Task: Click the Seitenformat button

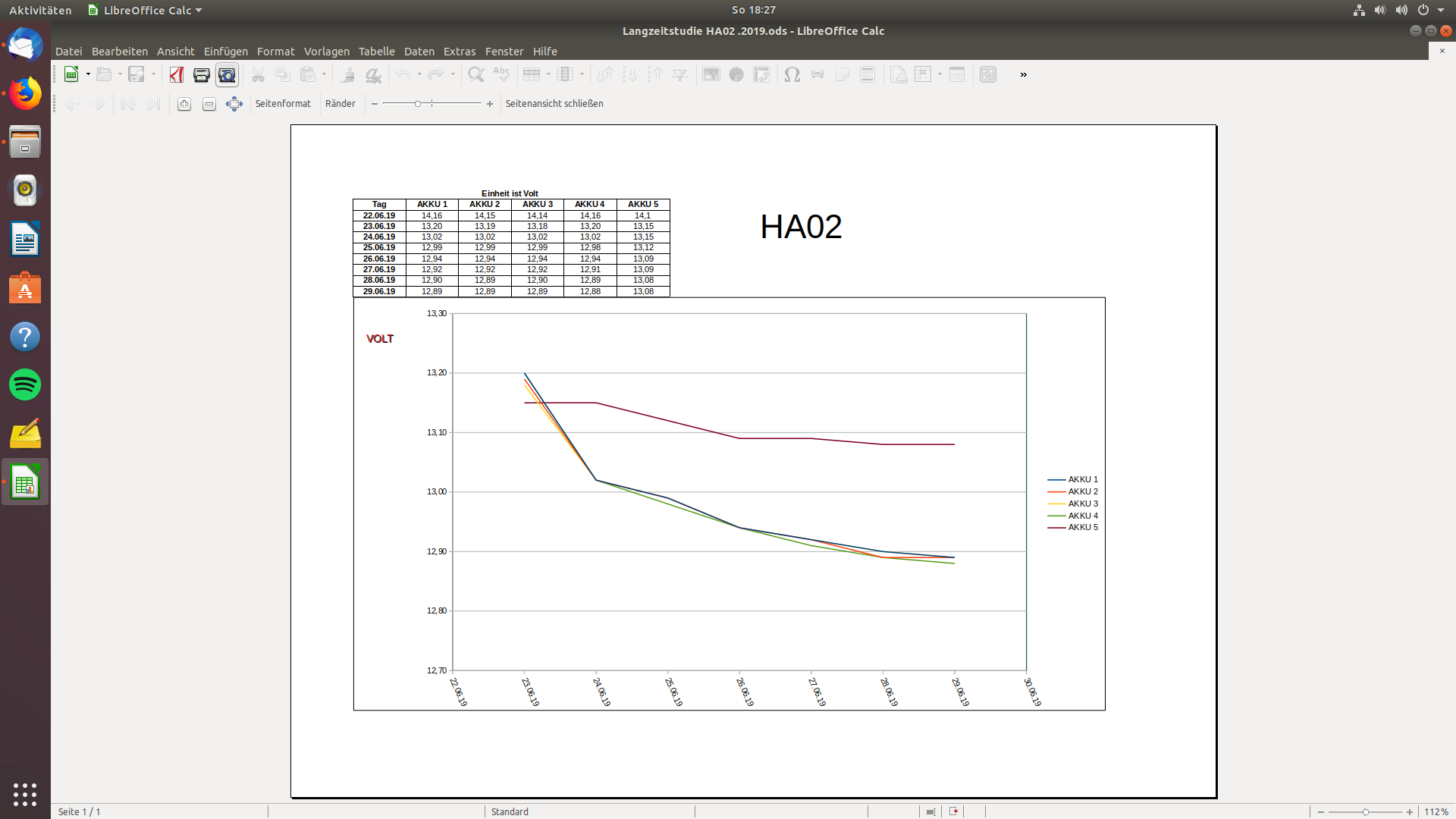Action: pos(283,104)
